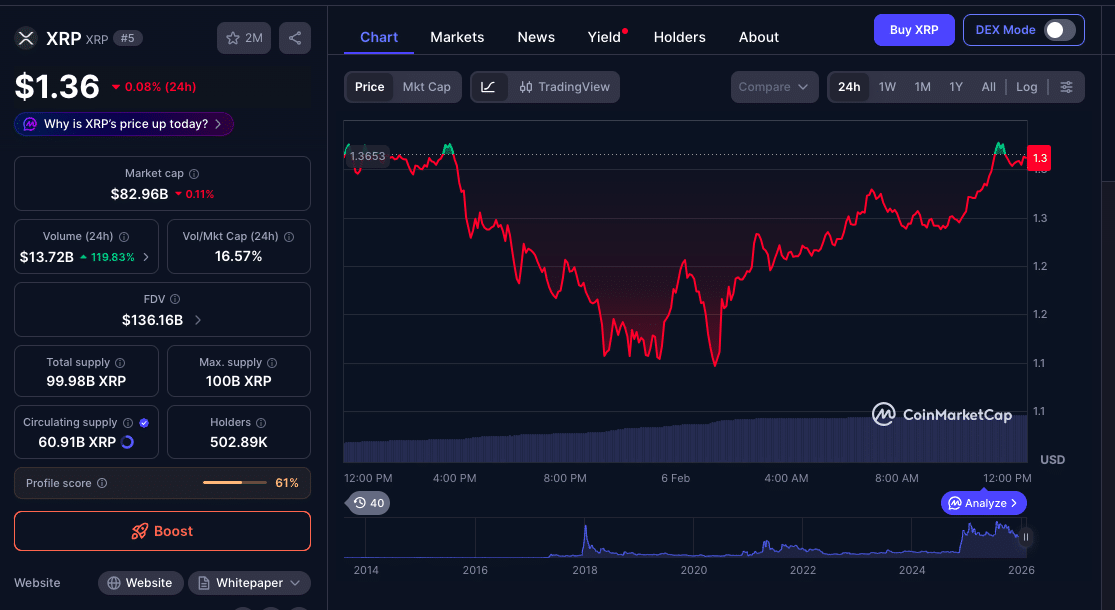1115x610 pixels.
Task: Switch to TradingView candlestick chart
Action: (565, 87)
